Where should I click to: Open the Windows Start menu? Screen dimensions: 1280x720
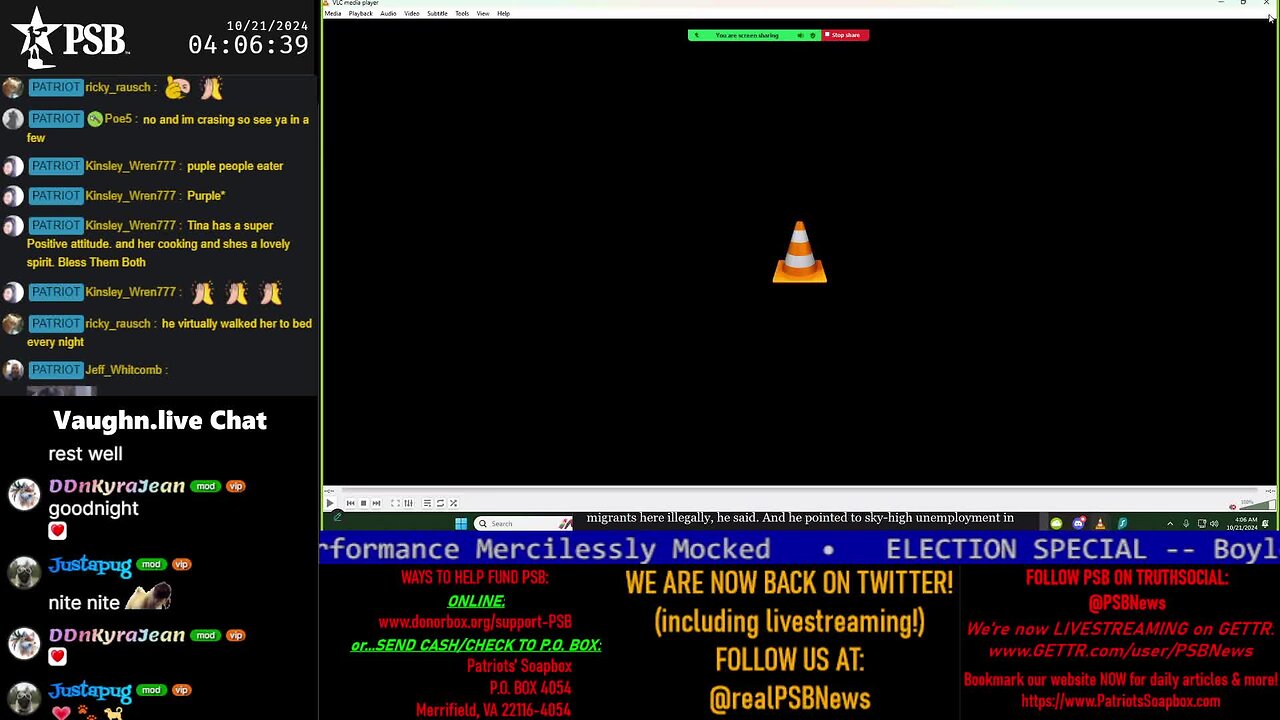tap(461, 523)
